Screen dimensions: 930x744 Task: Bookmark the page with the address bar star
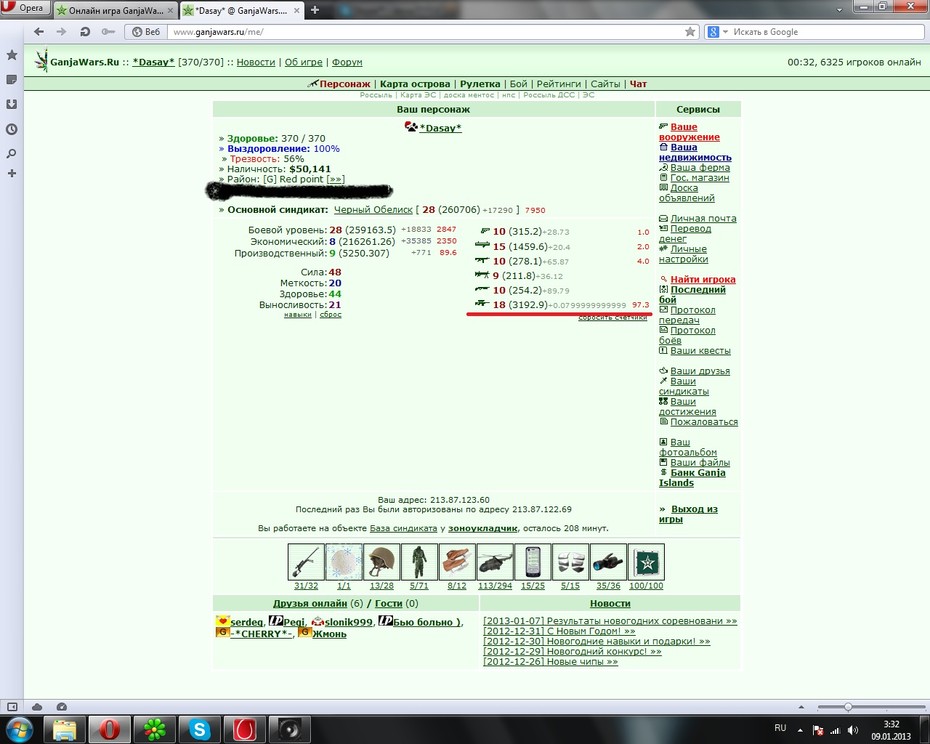coord(690,32)
